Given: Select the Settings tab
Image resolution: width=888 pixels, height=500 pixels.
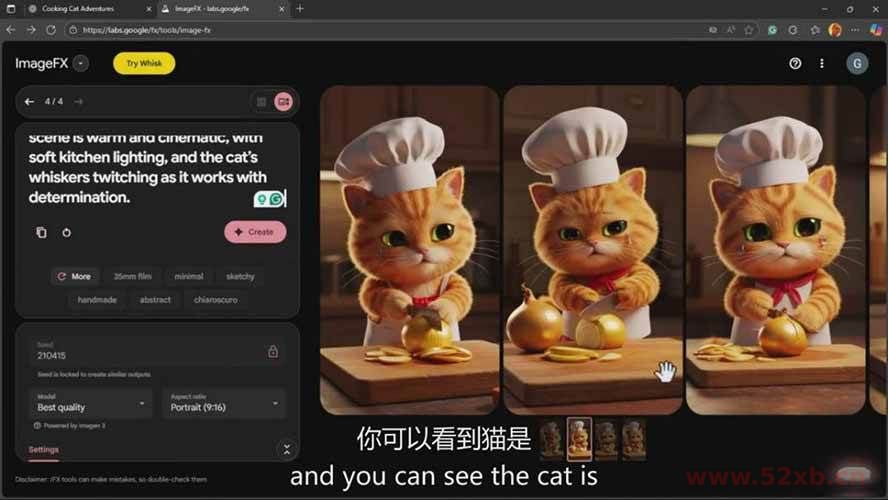Looking at the screenshot, I should click(43, 450).
